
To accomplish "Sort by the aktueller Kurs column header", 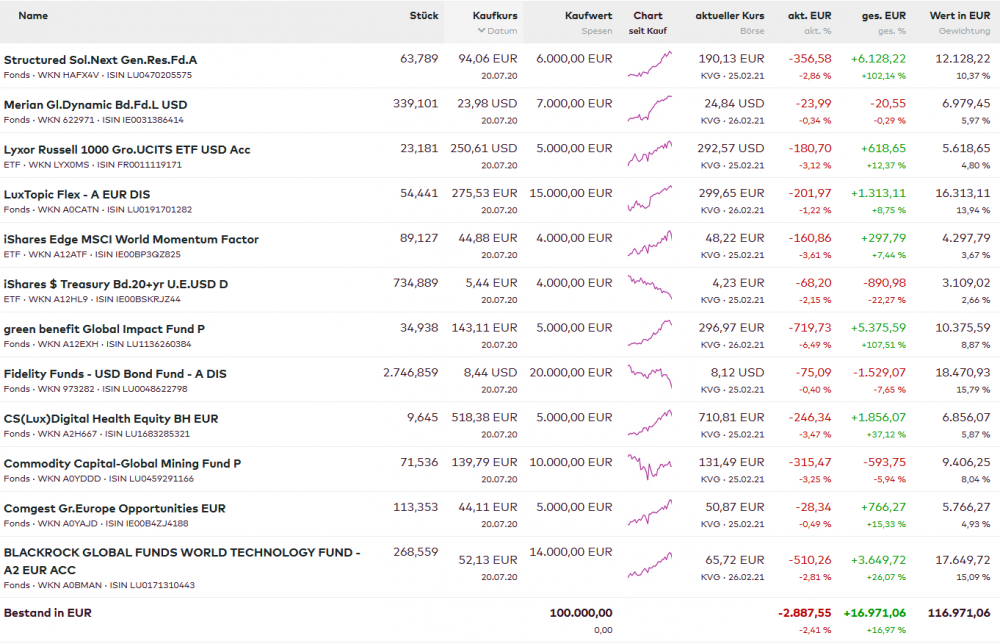I will (x=730, y=16).
